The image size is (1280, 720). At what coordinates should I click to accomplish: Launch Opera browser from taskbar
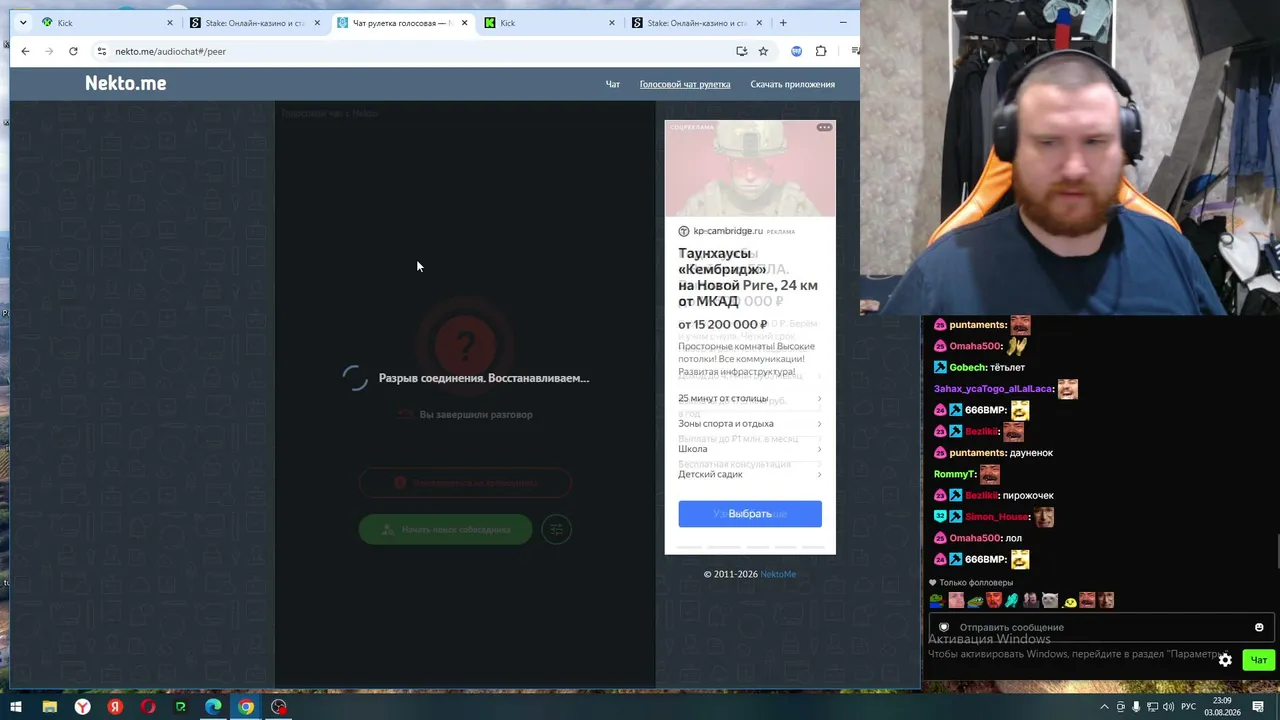coord(148,707)
